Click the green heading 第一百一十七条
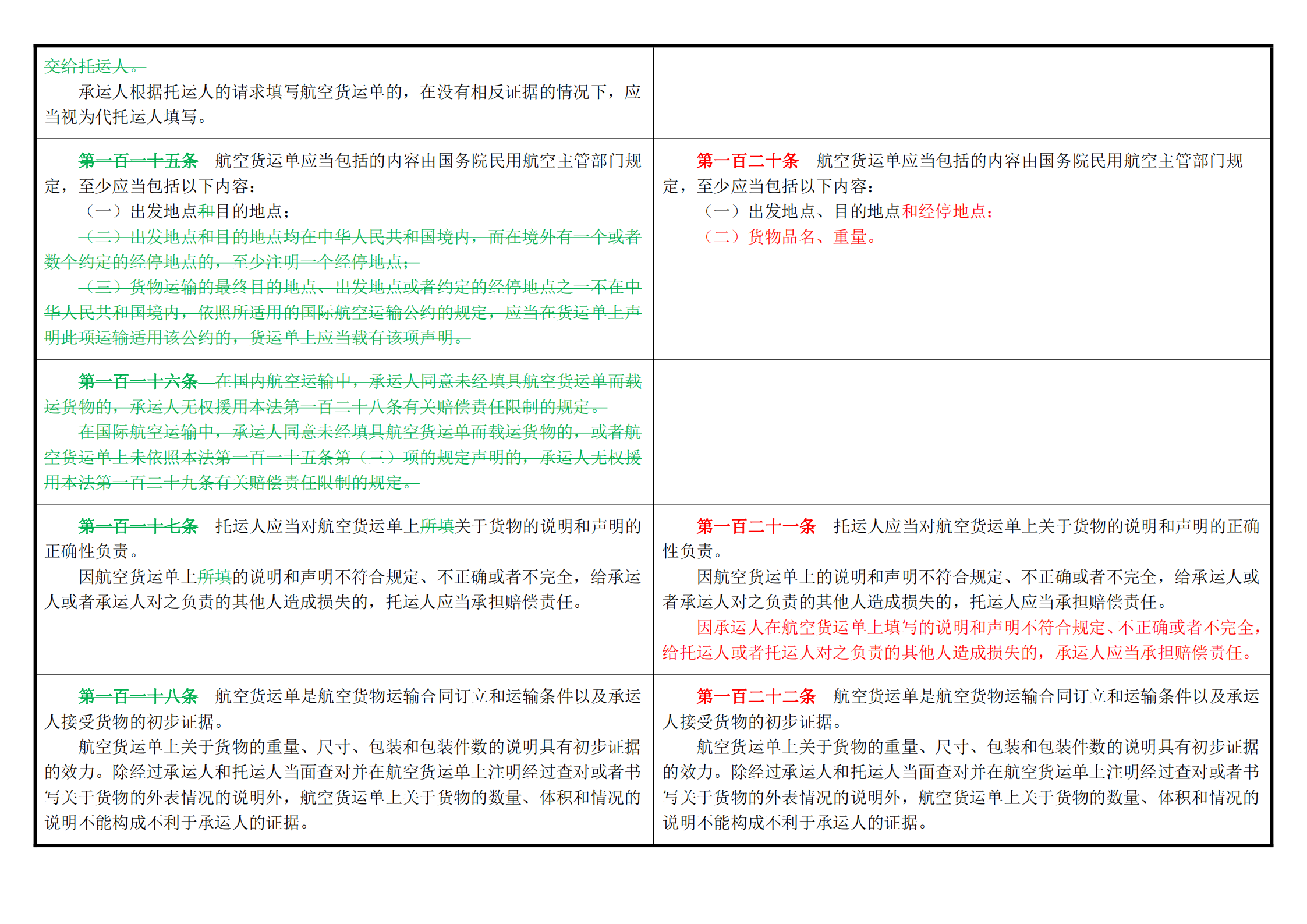This screenshot has width=1307, height=924. 138,526
